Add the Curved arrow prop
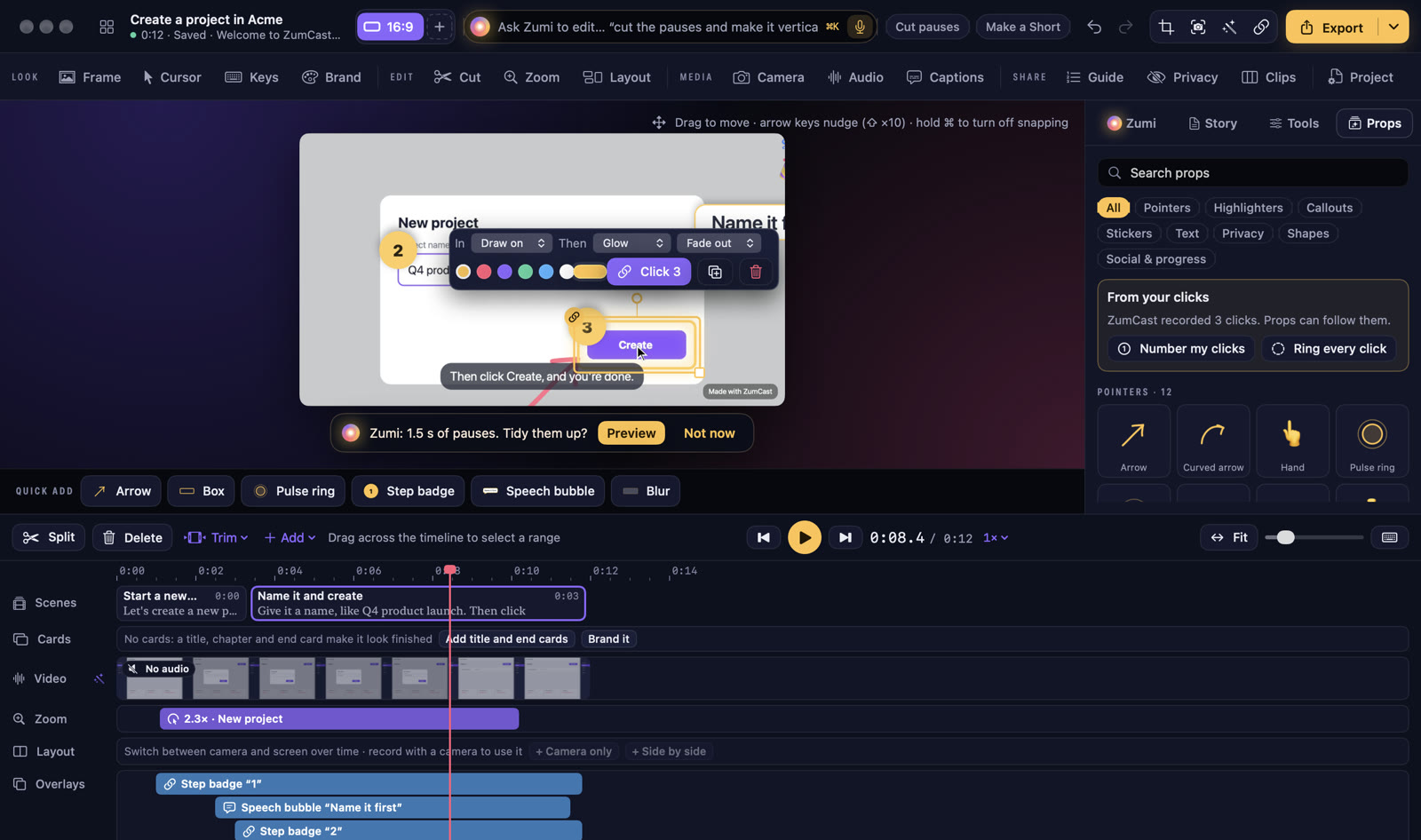 pyautogui.click(x=1213, y=440)
